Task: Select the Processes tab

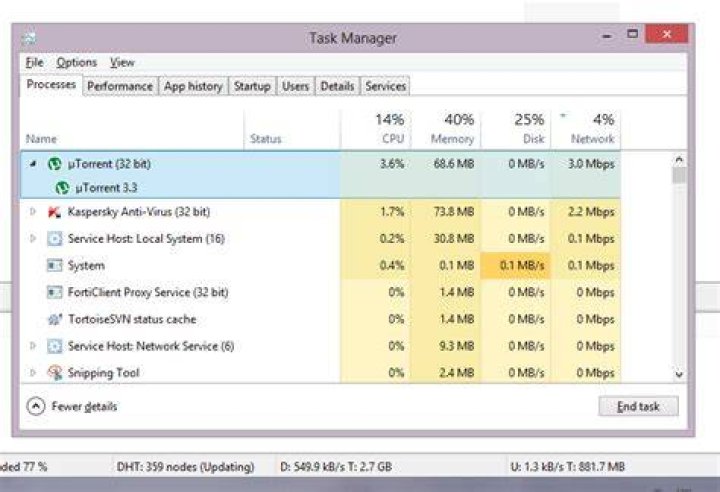Action: click(x=51, y=85)
